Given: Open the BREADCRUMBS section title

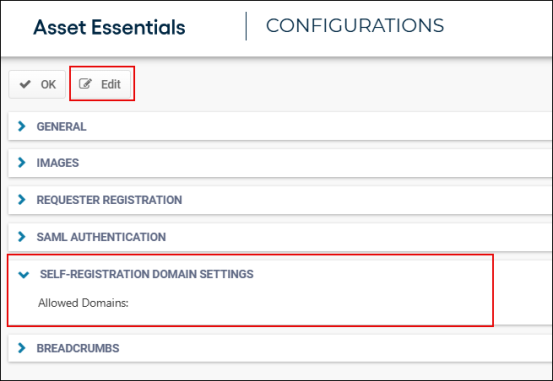Looking at the screenshot, I should tap(78, 348).
